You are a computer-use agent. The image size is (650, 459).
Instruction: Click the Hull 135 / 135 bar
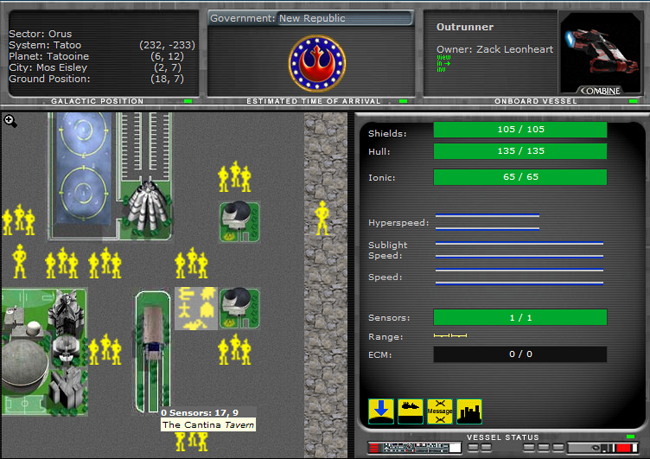pyautogui.click(x=520, y=151)
